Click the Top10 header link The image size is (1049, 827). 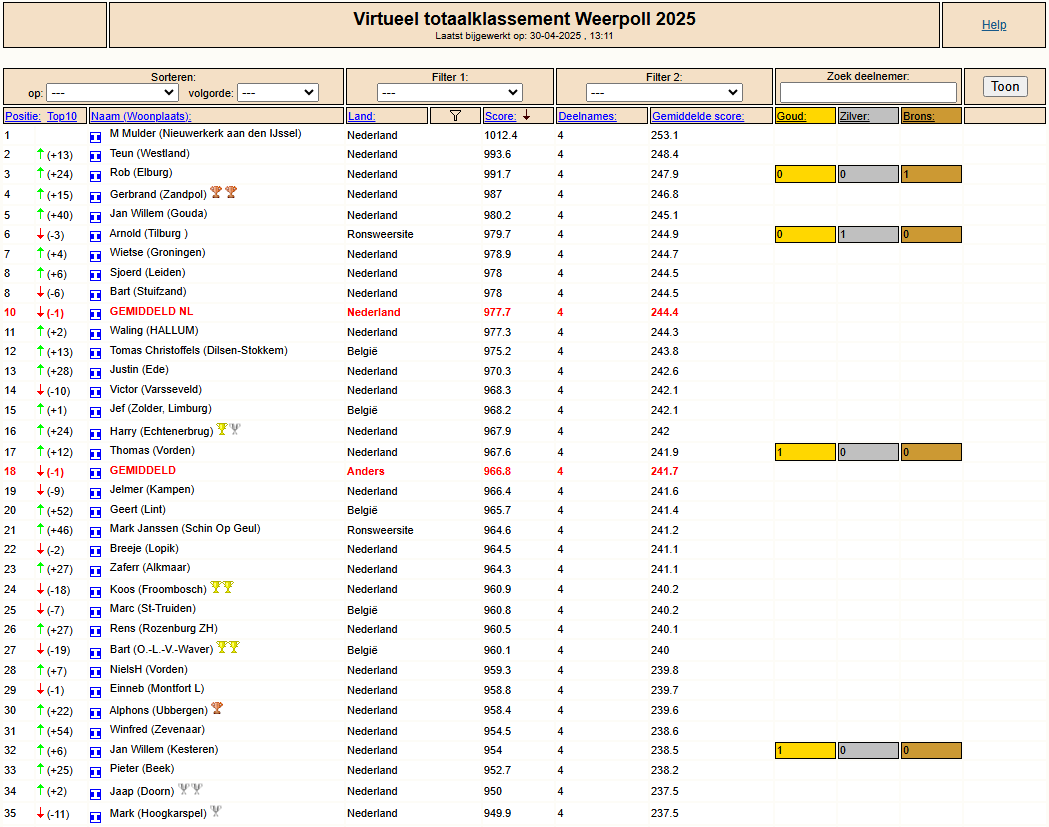tap(62, 116)
